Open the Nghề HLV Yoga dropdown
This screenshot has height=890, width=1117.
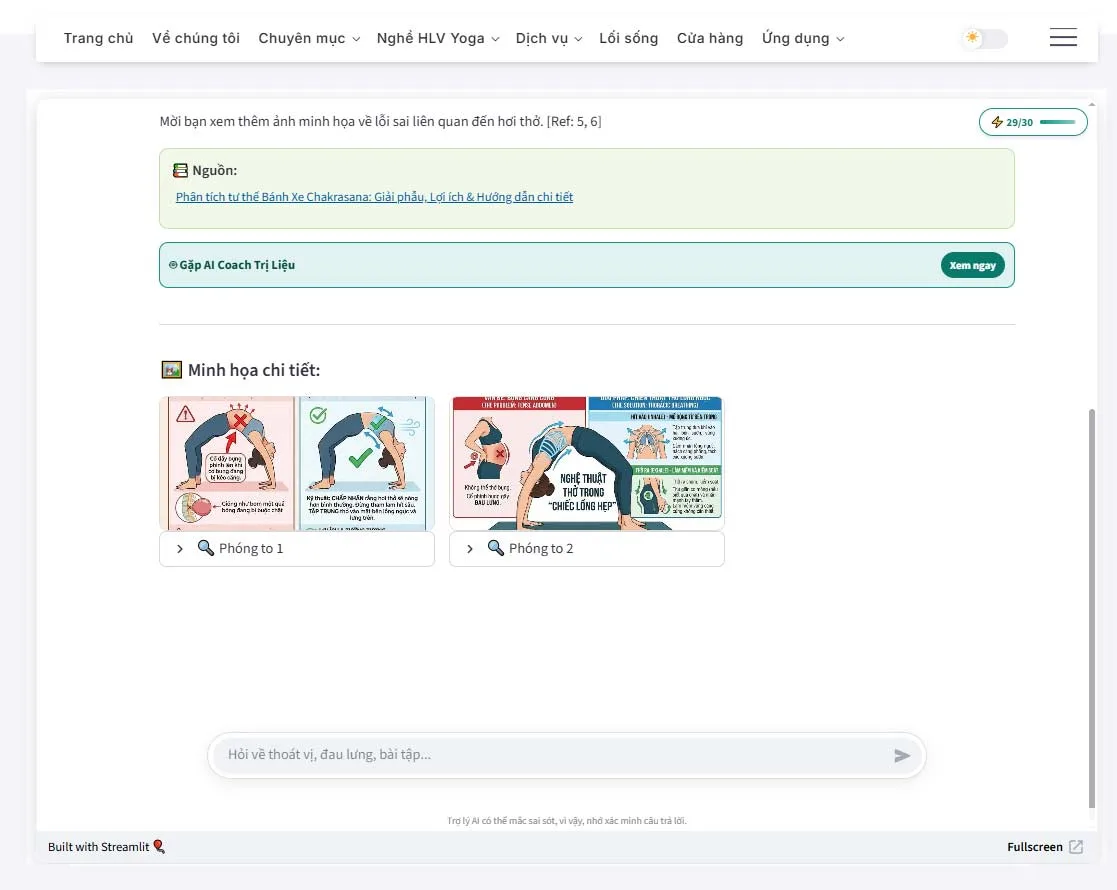pos(438,38)
